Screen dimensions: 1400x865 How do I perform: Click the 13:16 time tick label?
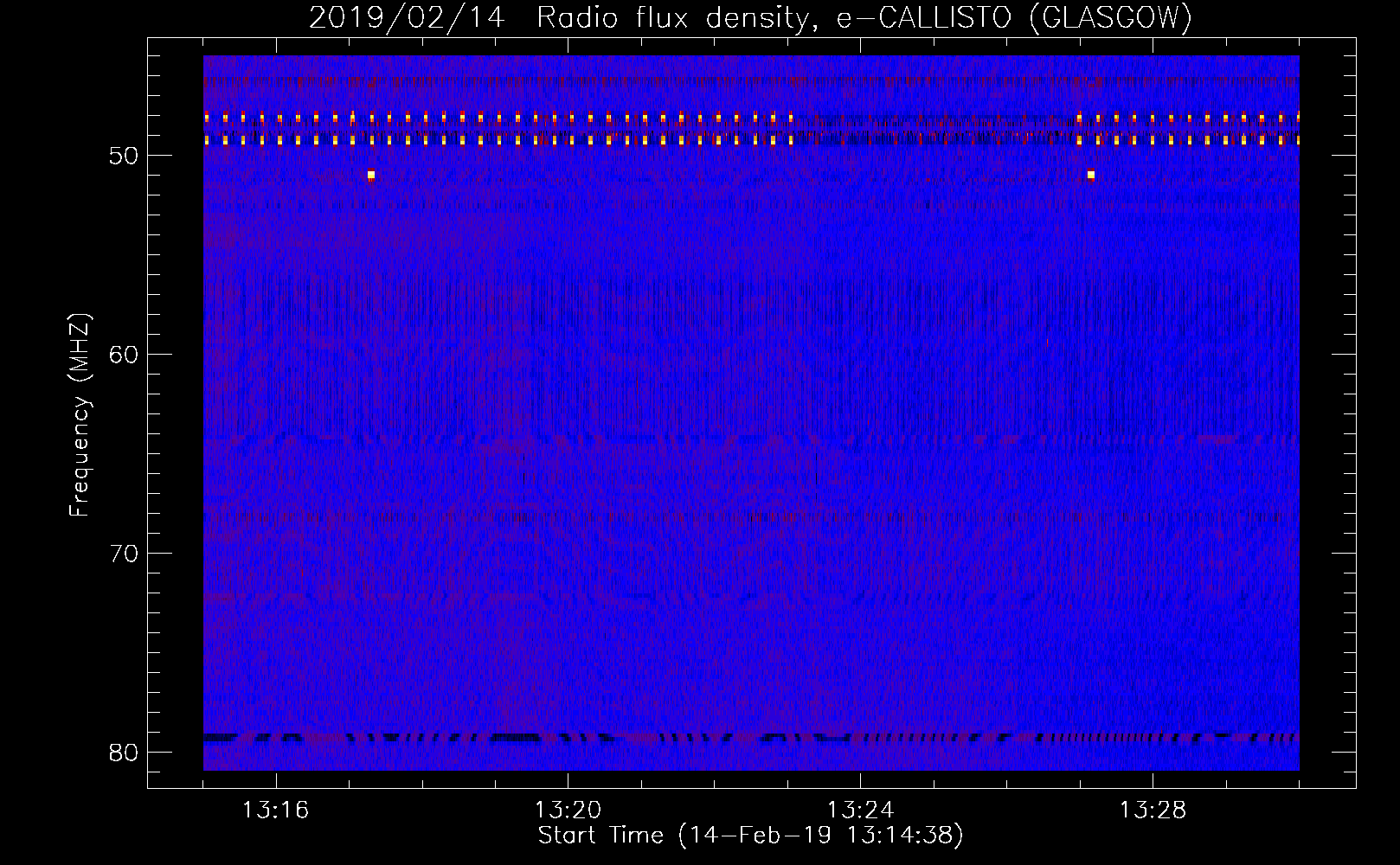[275, 811]
